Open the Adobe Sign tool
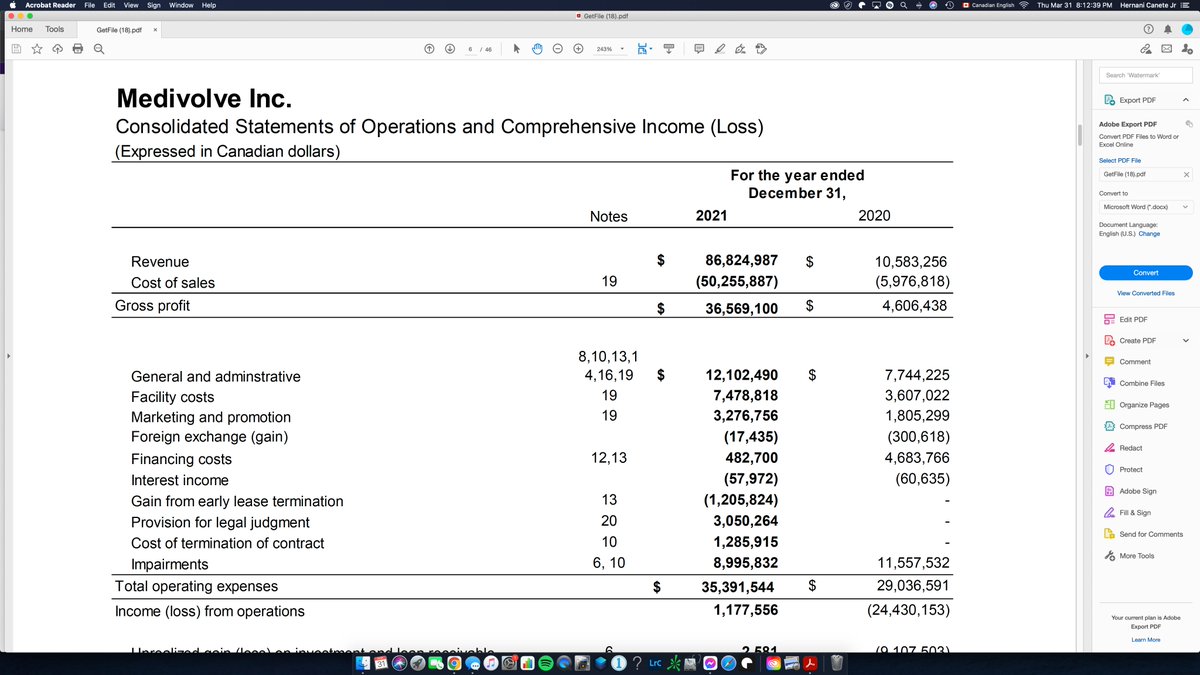The height and width of the screenshot is (675, 1200). pos(1137,491)
